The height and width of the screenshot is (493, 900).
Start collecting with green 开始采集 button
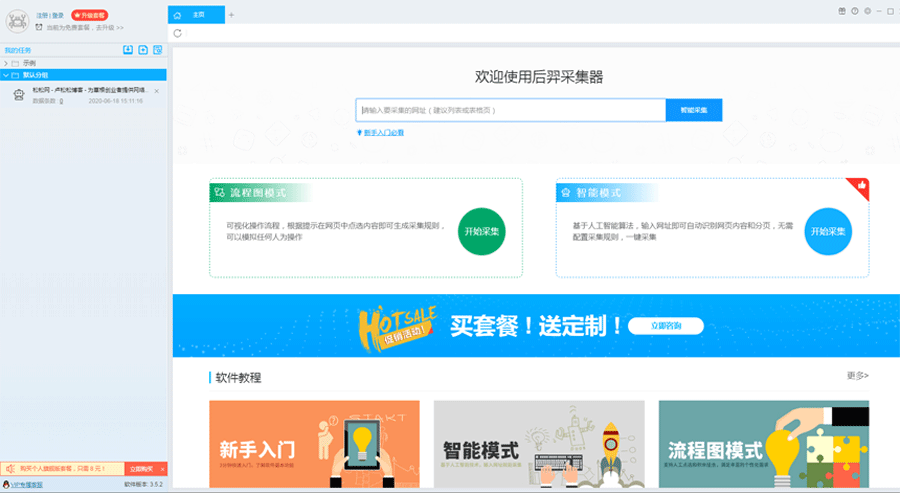[x=482, y=231]
